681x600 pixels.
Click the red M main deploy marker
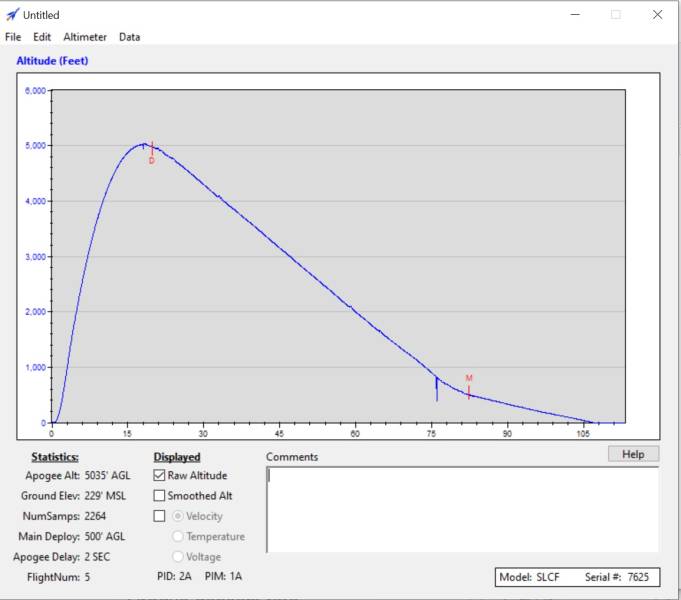469,388
